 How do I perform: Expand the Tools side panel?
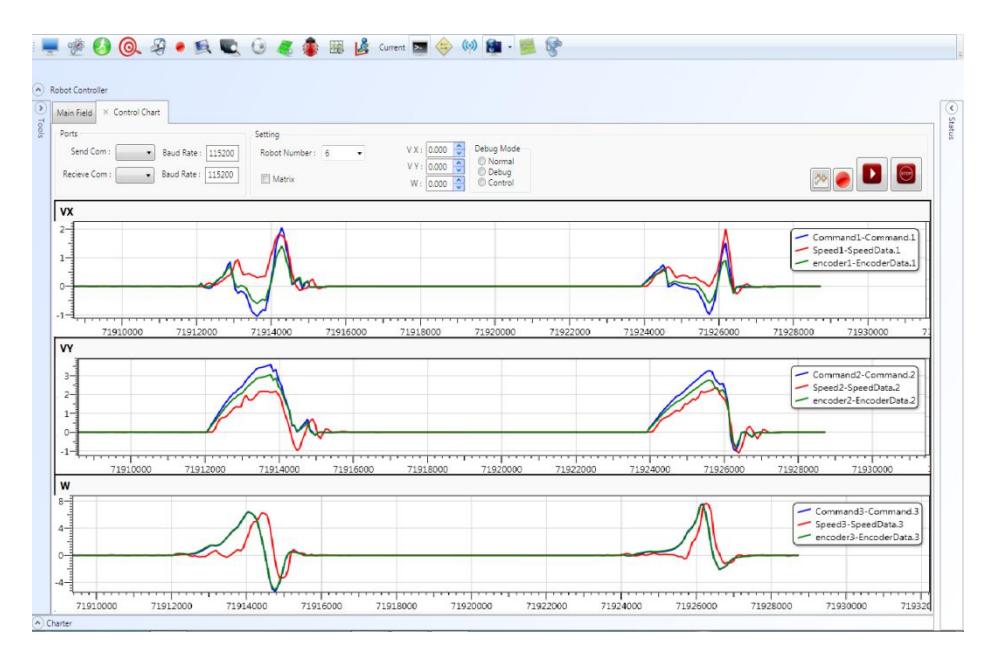pyautogui.click(x=41, y=108)
